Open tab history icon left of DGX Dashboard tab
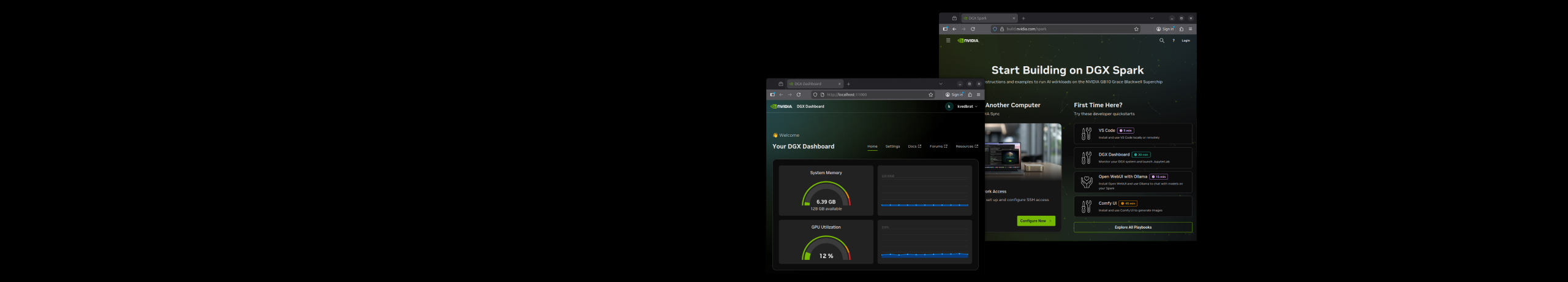The image size is (1568, 282). 781,84
